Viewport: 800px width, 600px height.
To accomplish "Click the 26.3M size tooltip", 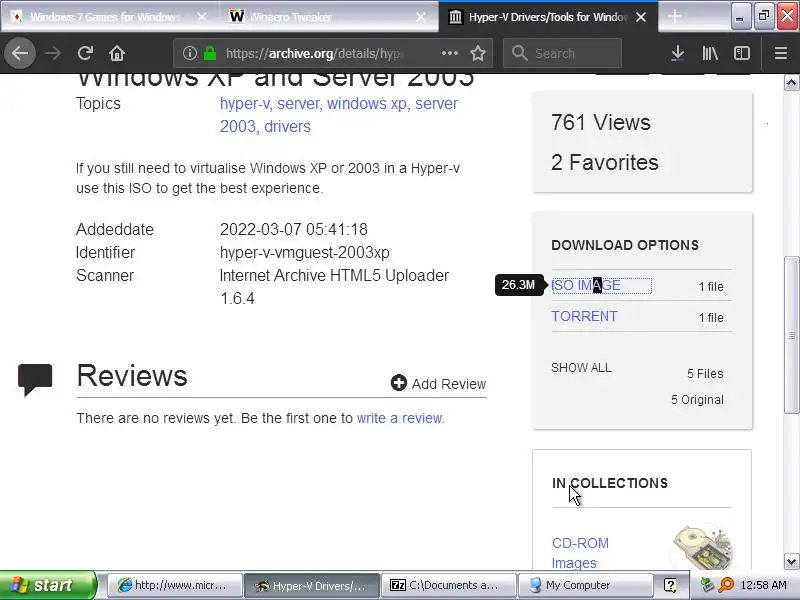I will [x=518, y=285].
